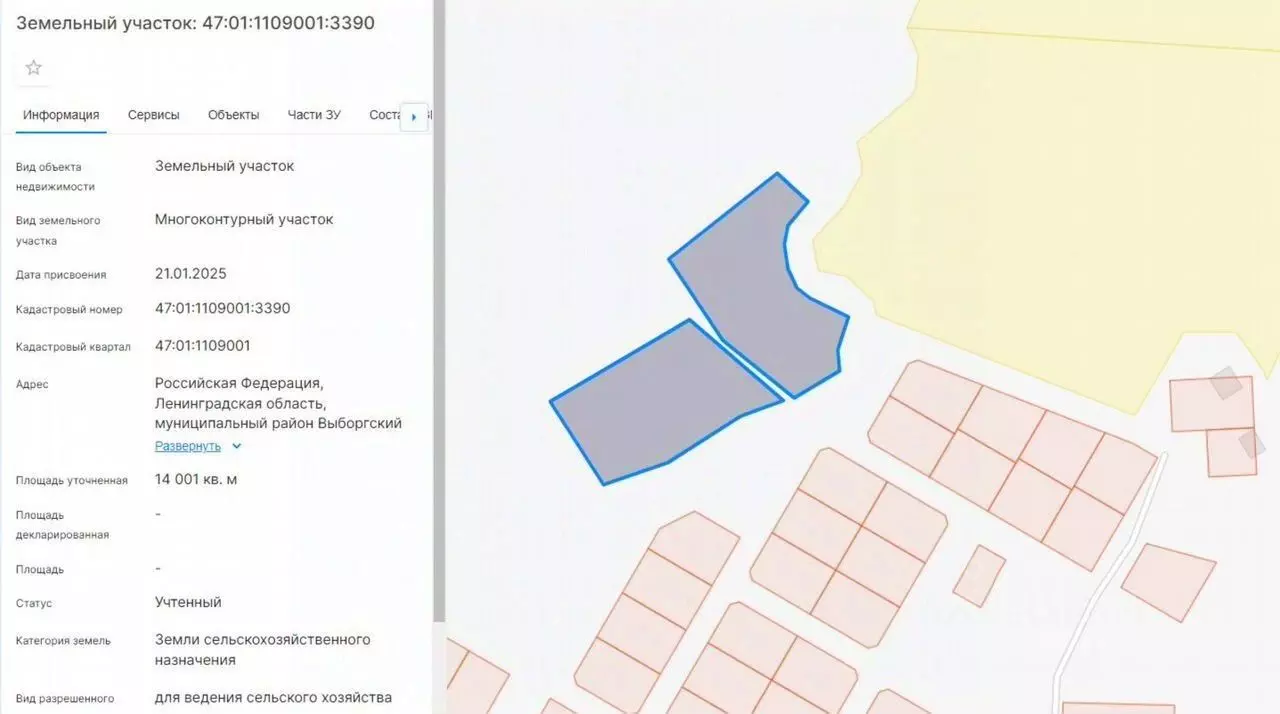Click chevron next to Развернуть
This screenshot has width=1280, height=714.
click(237, 446)
